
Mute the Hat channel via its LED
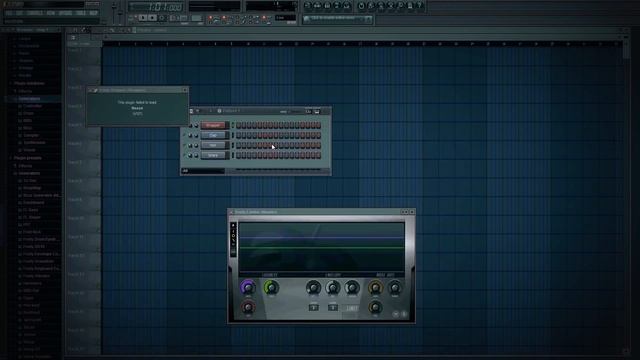point(184,145)
